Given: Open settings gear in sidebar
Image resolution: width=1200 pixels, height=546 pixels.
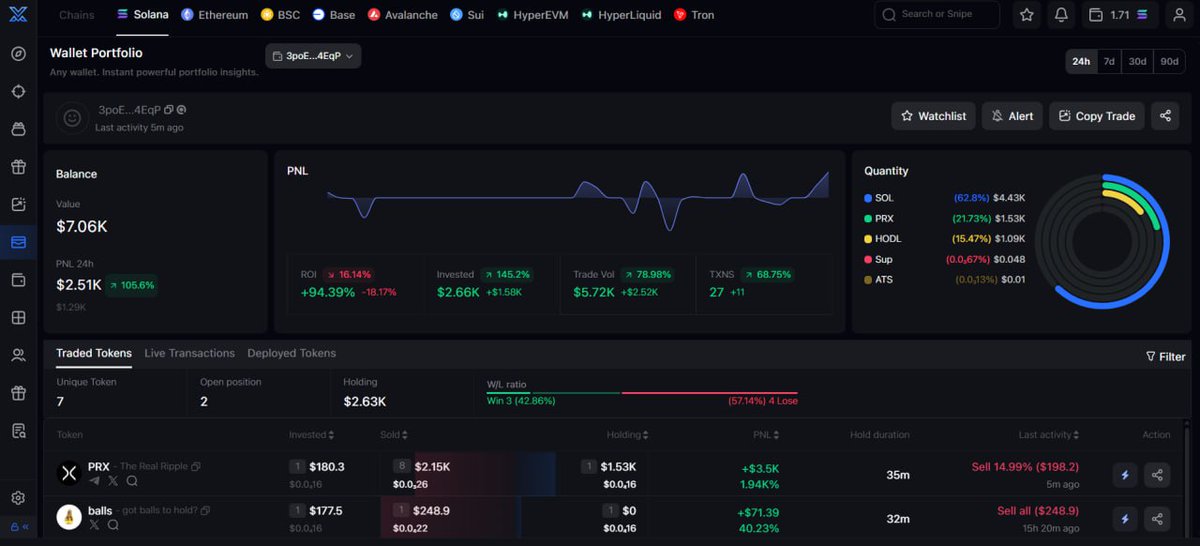Looking at the screenshot, I should [x=18, y=498].
